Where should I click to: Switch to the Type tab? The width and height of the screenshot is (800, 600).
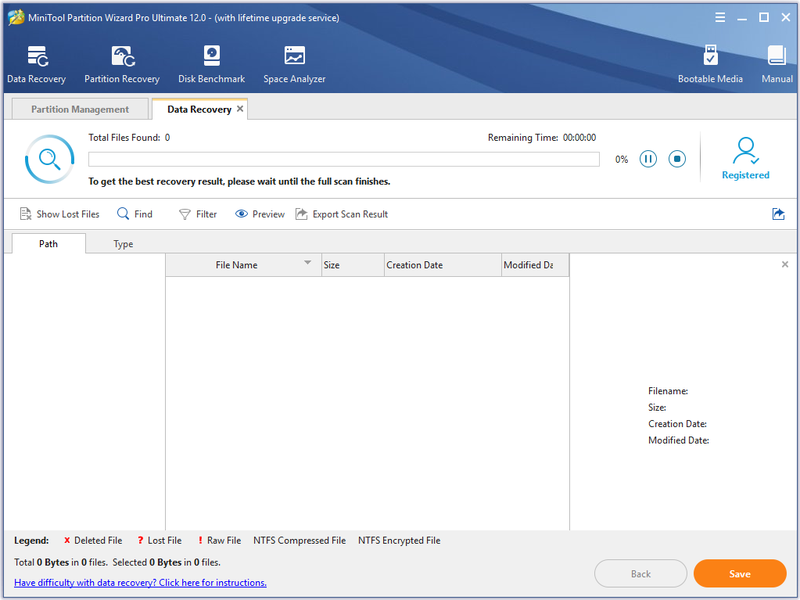coord(123,244)
